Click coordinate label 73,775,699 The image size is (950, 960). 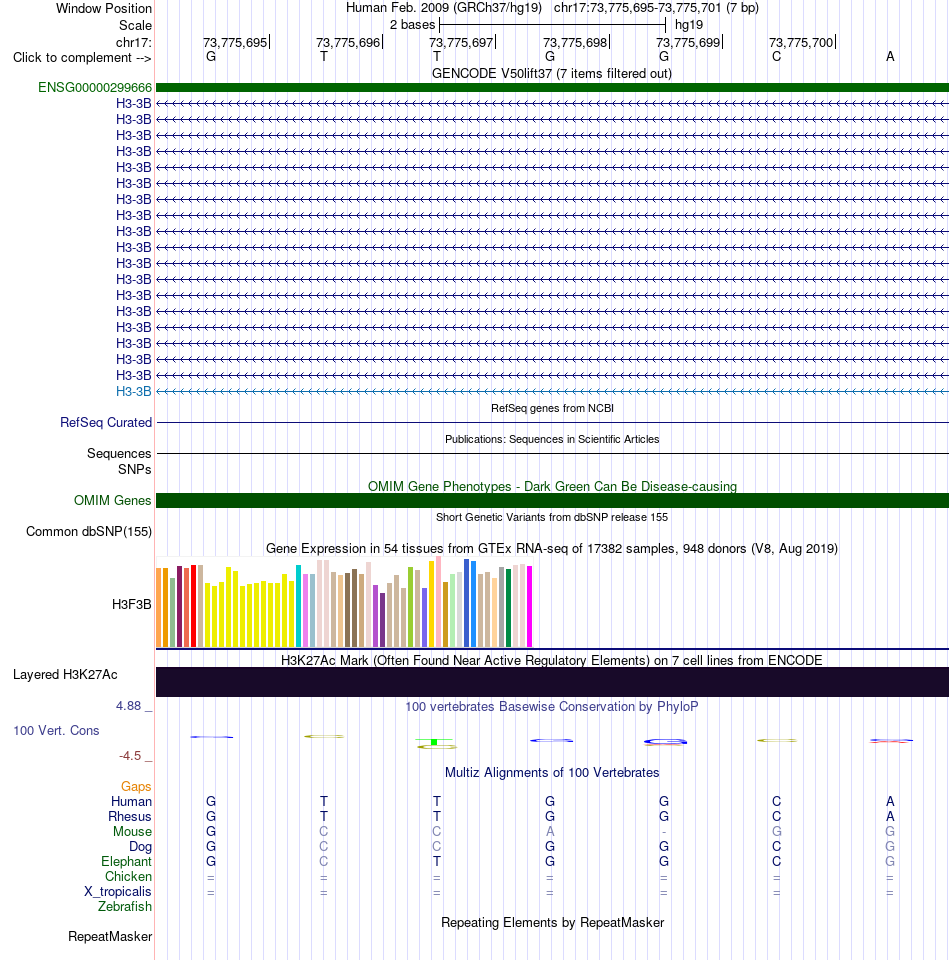688,42
